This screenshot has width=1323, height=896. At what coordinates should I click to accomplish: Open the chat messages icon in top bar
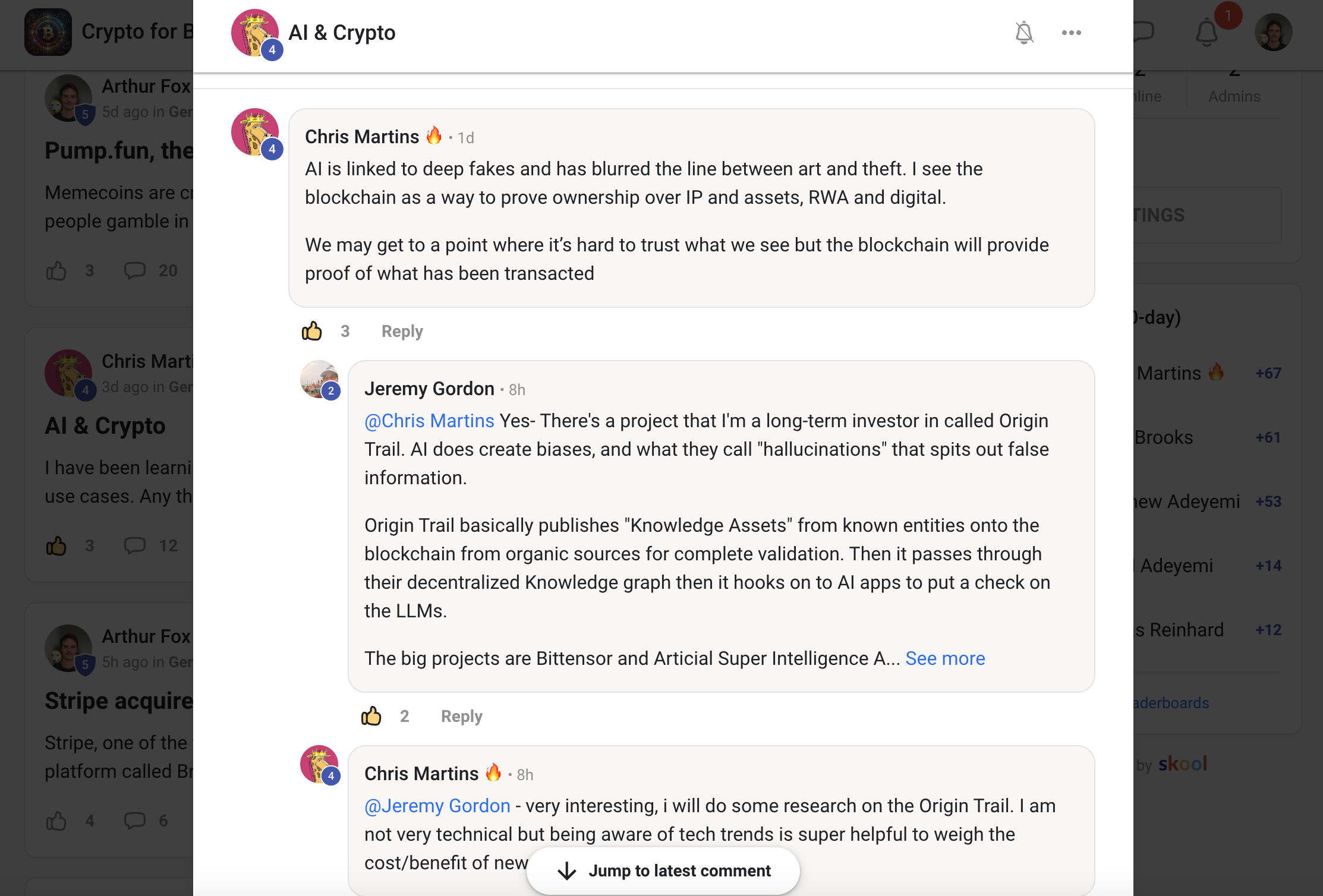tap(1144, 32)
